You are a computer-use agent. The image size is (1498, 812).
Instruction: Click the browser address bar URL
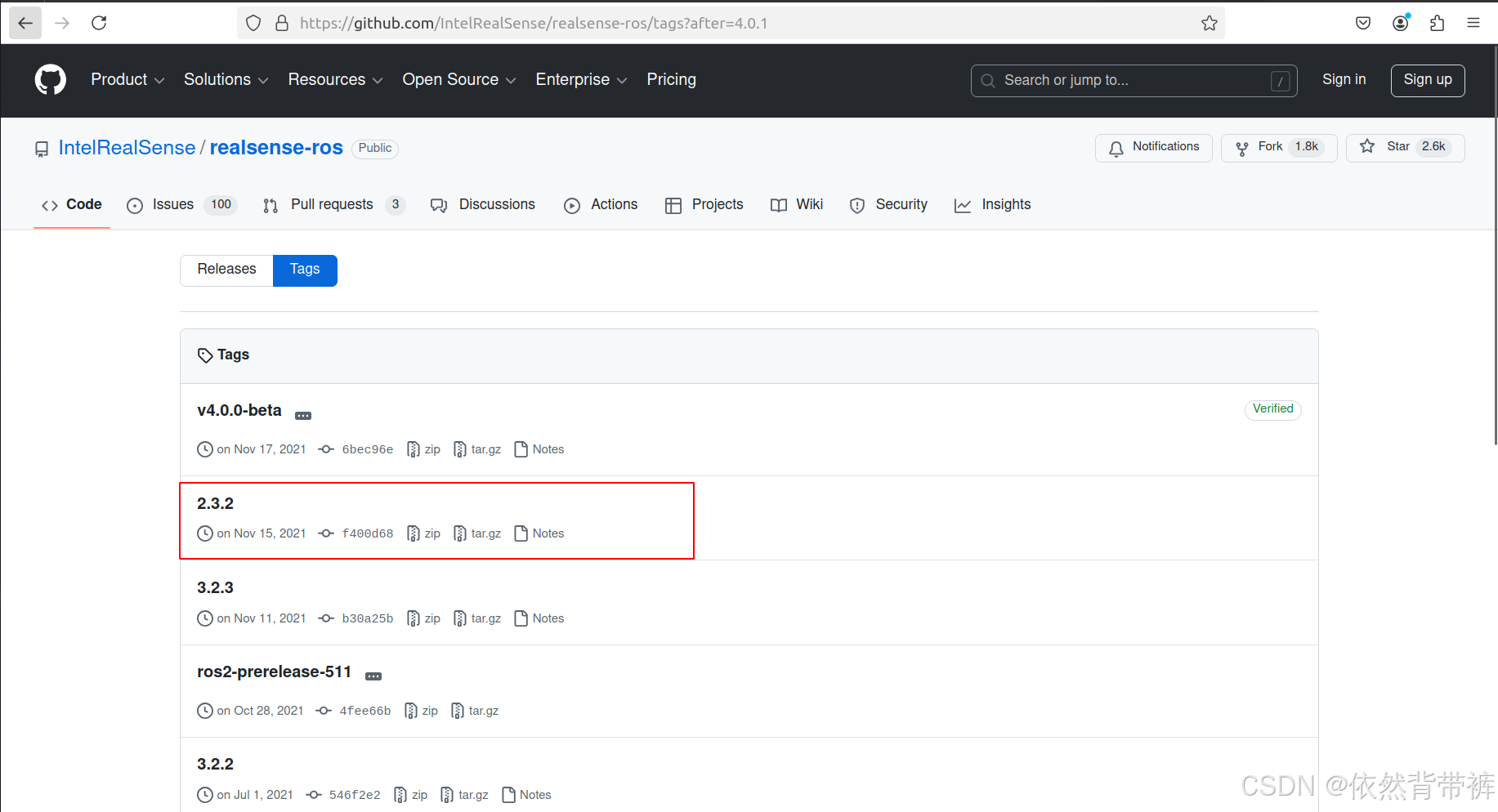pos(534,23)
